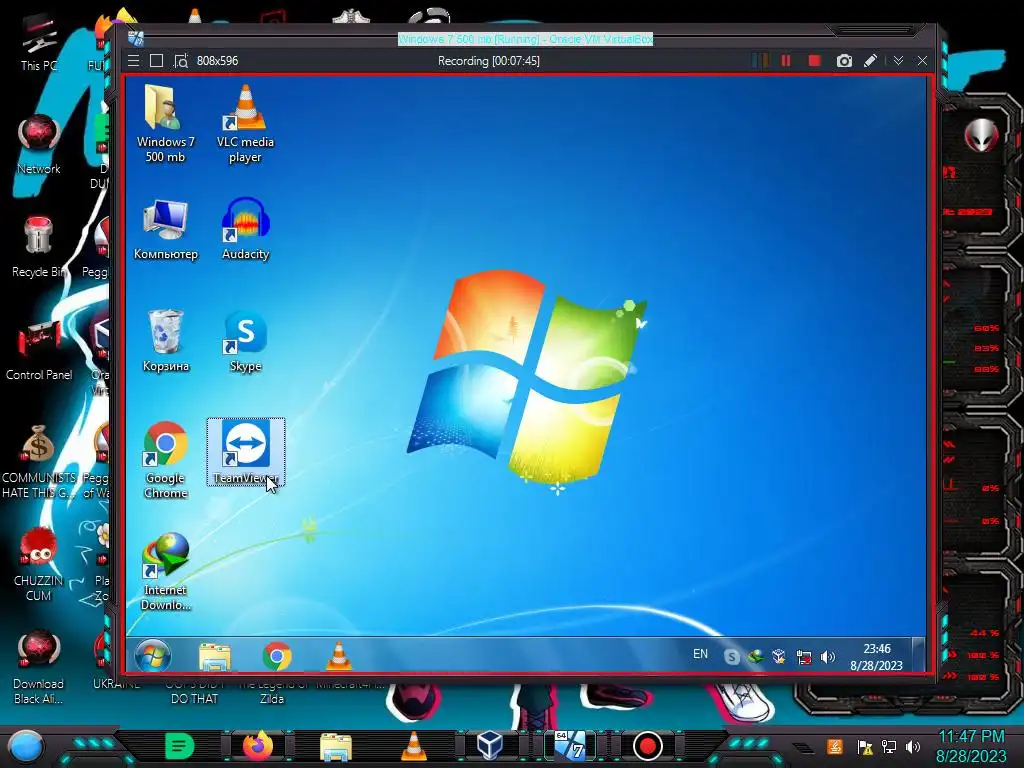This screenshot has height=768, width=1024.
Task: Open File Explorer in host taskbar
Action: pos(336,746)
